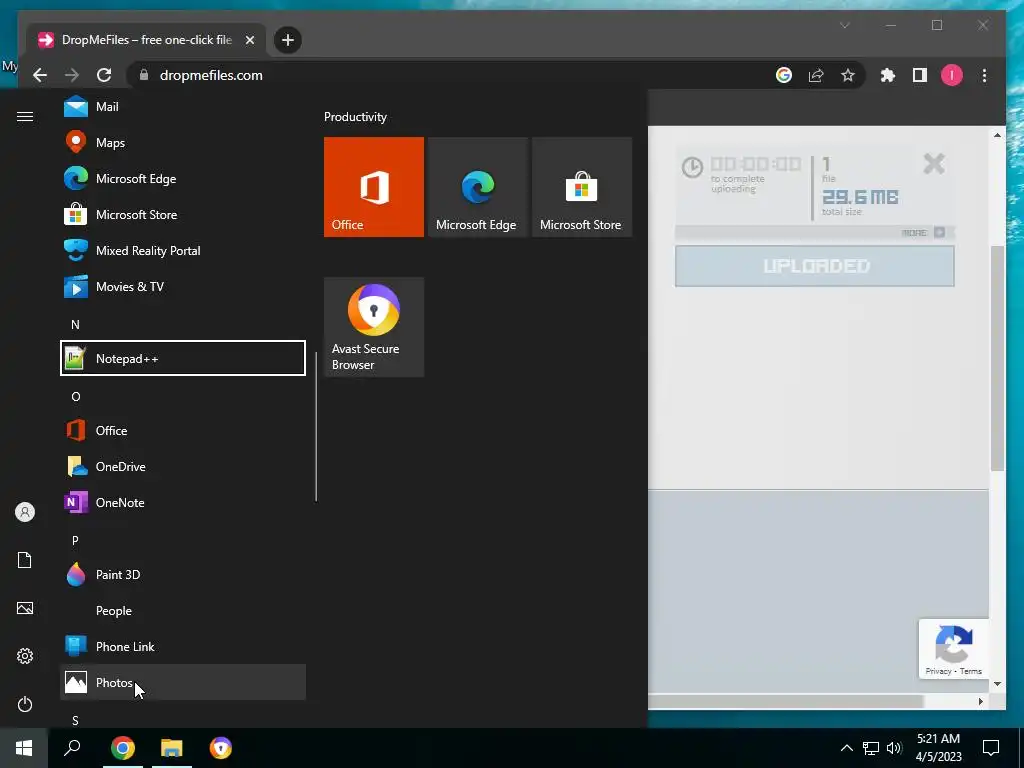The image size is (1024, 768).
Task: Launch Microsoft Edge from the app list
Action: point(182,178)
